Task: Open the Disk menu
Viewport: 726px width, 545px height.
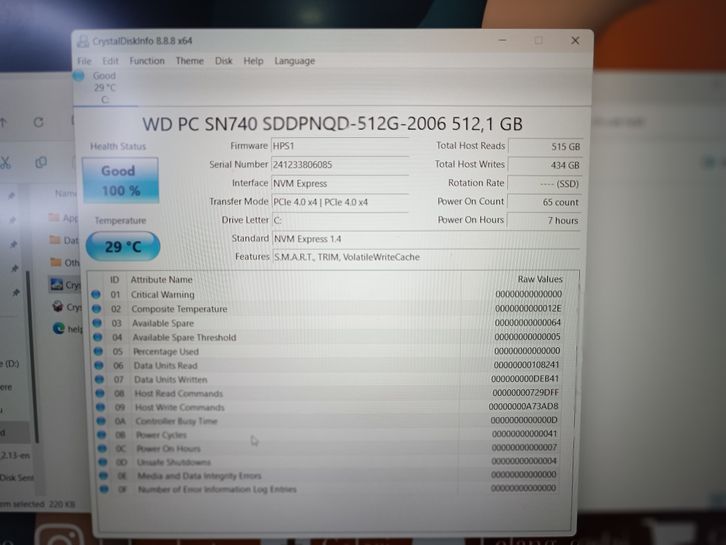Action: [223, 61]
